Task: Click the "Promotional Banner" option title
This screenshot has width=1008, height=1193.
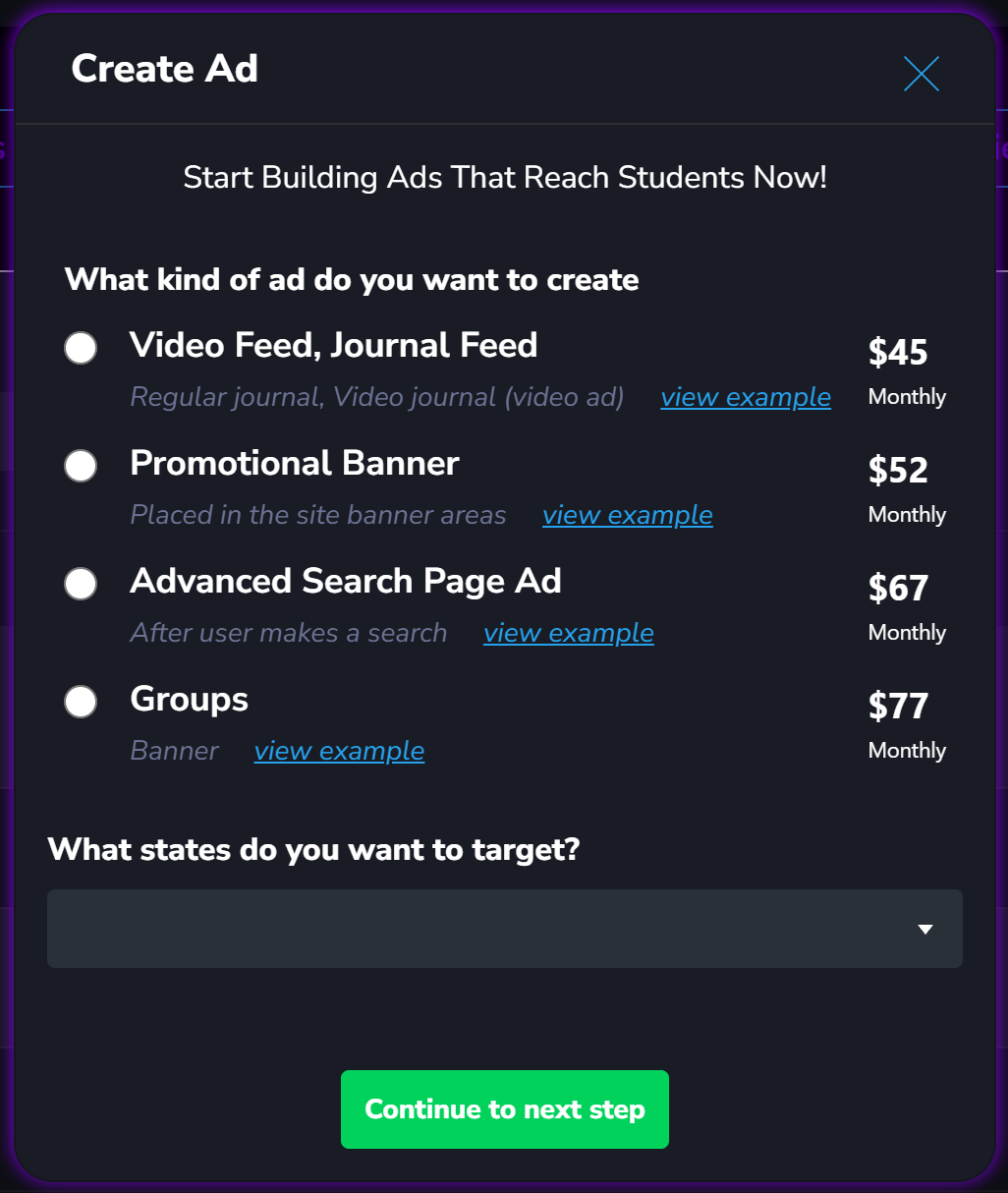Action: point(294,464)
